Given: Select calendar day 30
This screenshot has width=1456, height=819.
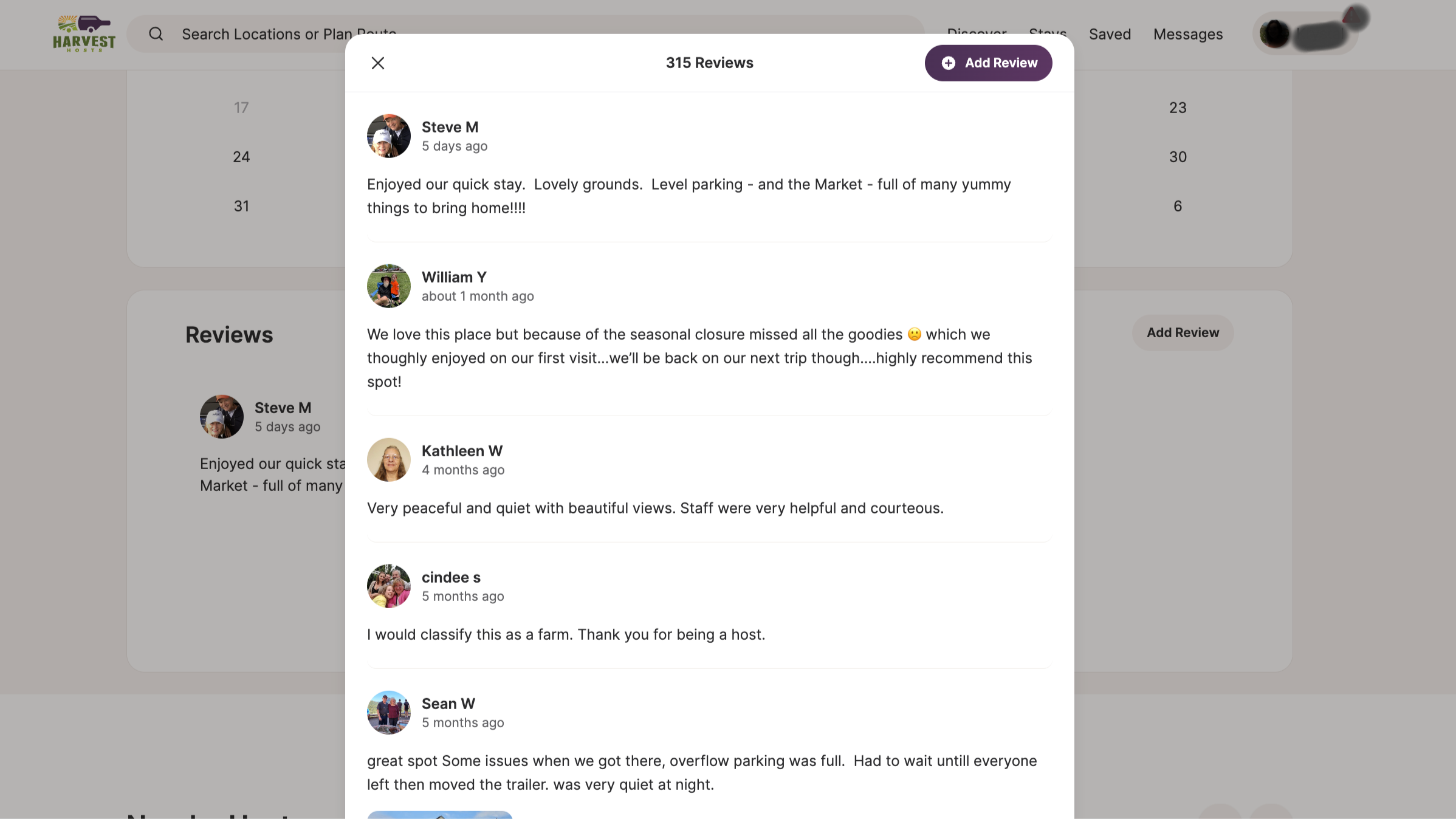Looking at the screenshot, I should coord(1178,157).
